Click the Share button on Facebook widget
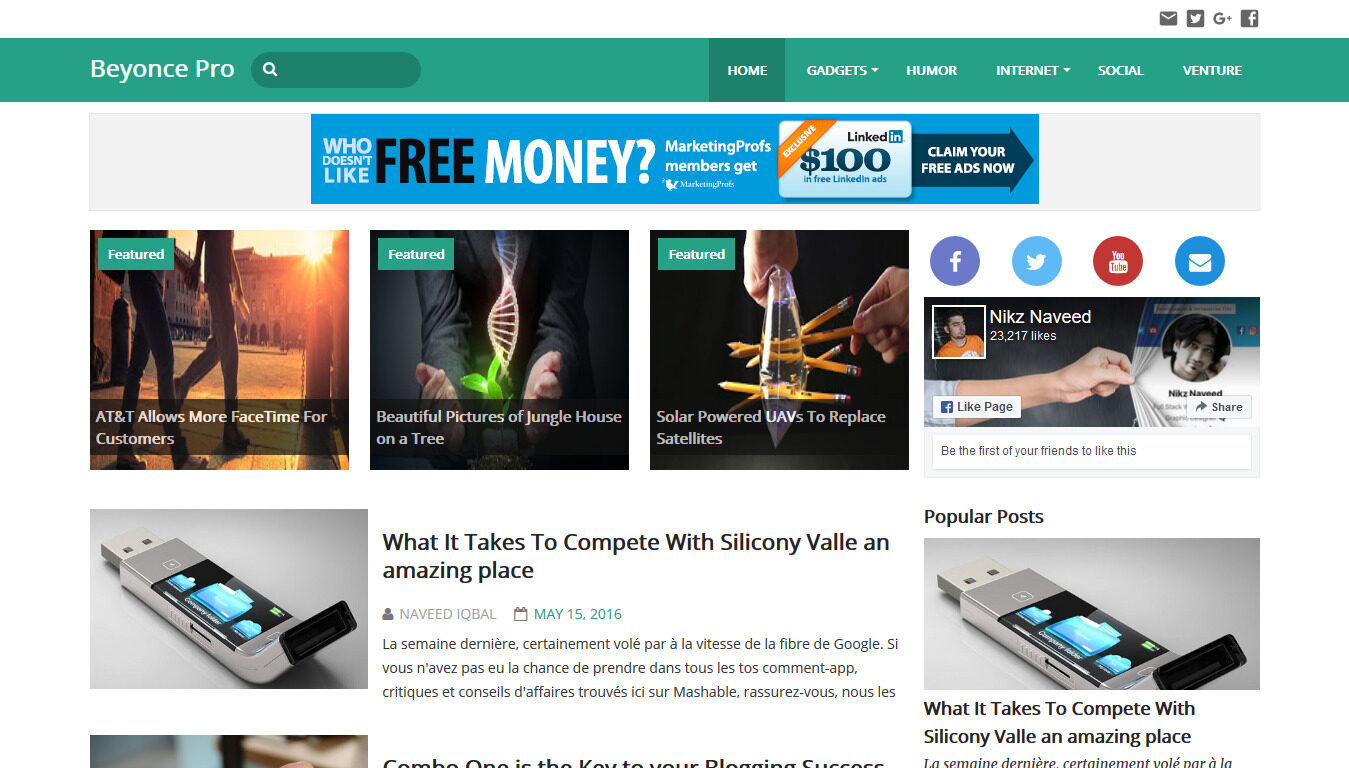 tap(1218, 407)
